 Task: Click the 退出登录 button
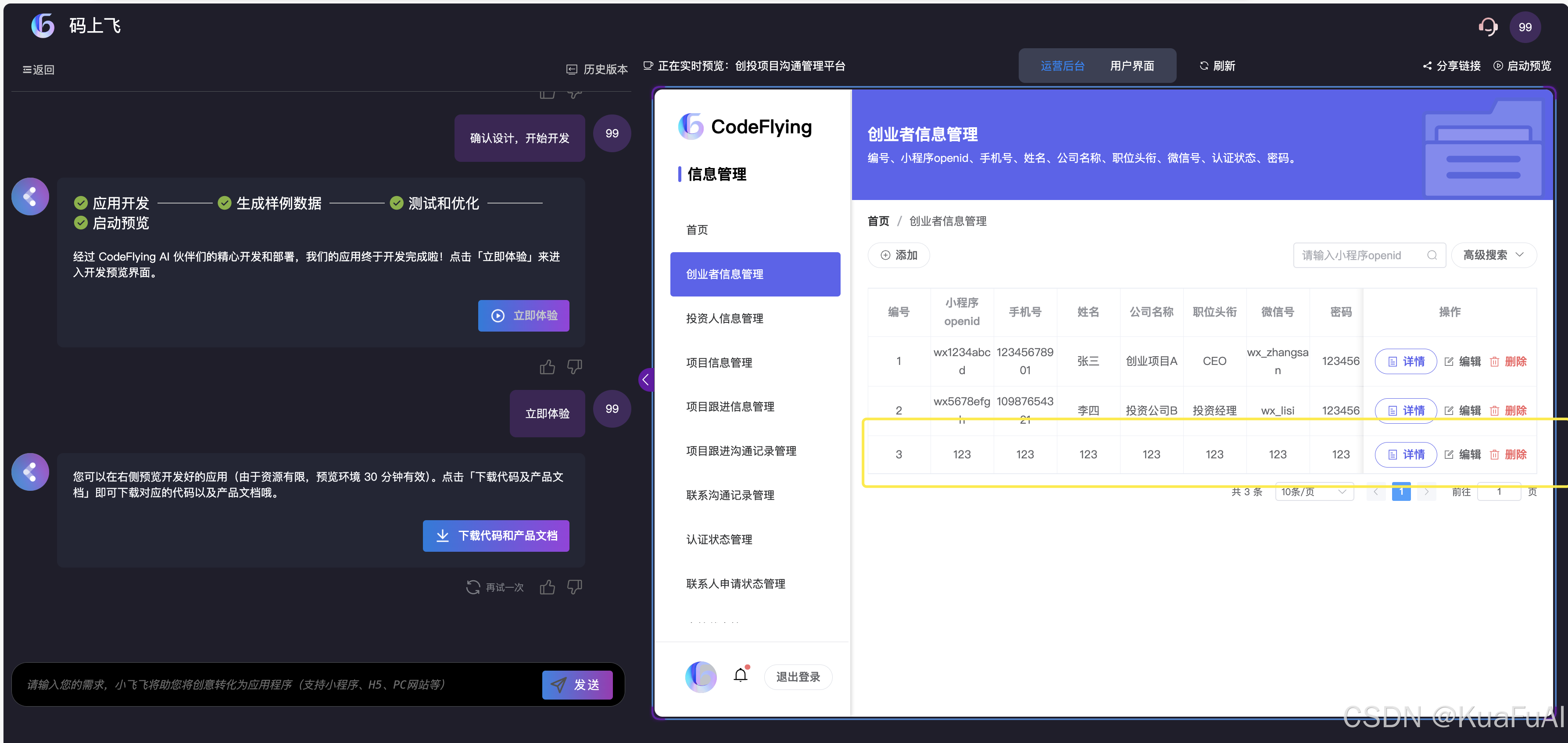pos(798,677)
